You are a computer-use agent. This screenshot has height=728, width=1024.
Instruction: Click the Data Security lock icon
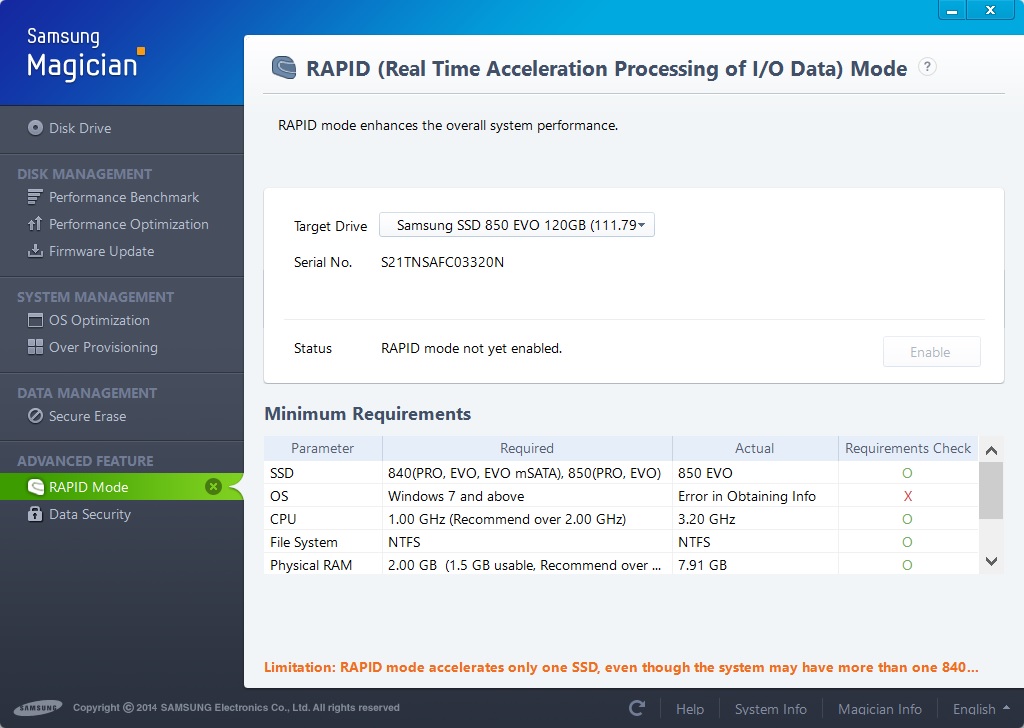(35, 514)
